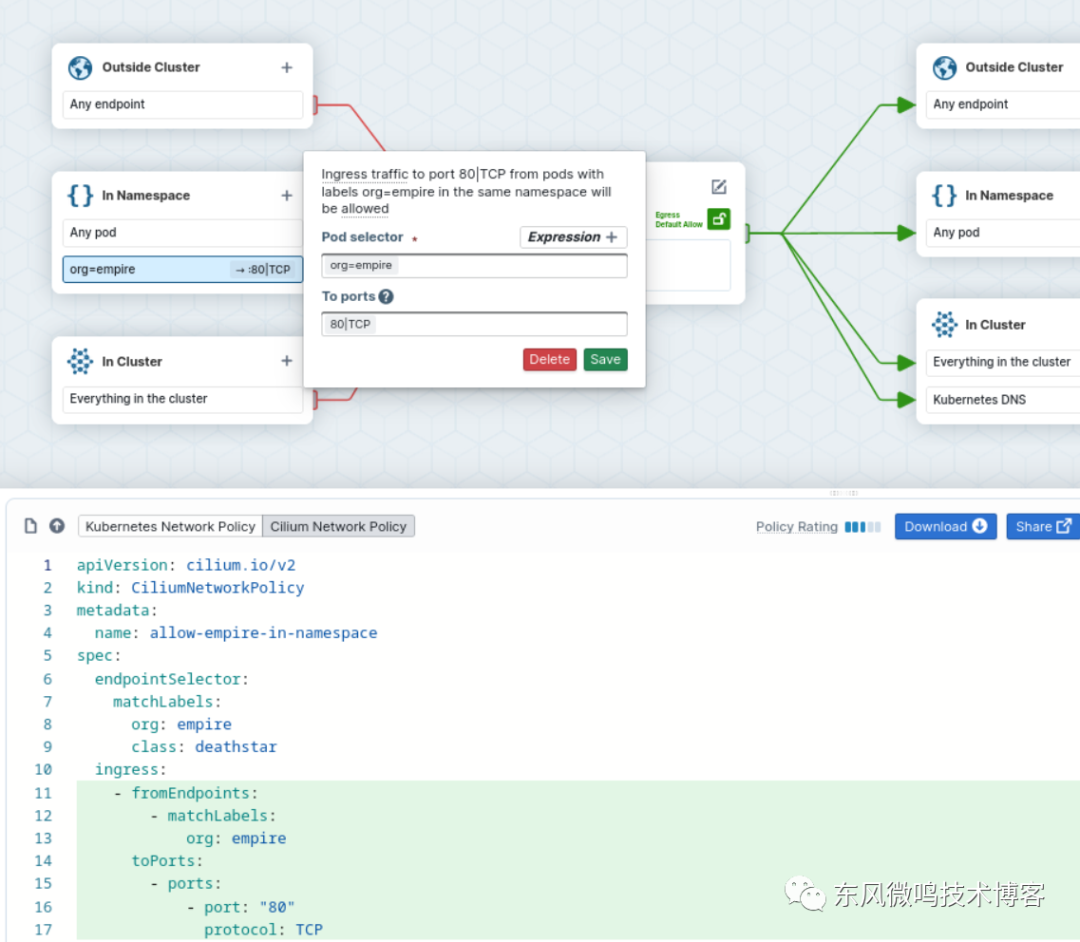
Task: Add an Expression to pod selector
Action: pyautogui.click(x=573, y=237)
